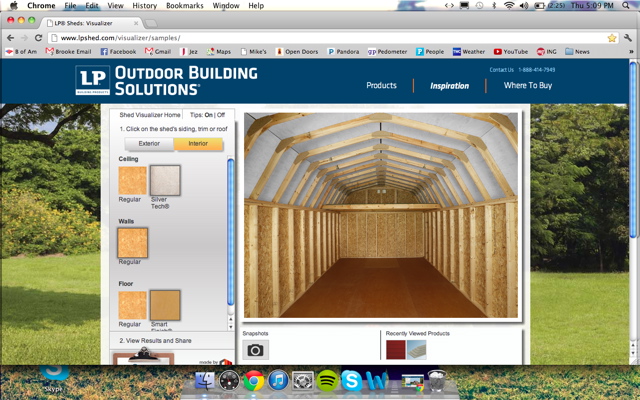Open Chrome's wrench settings menu

pos(626,38)
